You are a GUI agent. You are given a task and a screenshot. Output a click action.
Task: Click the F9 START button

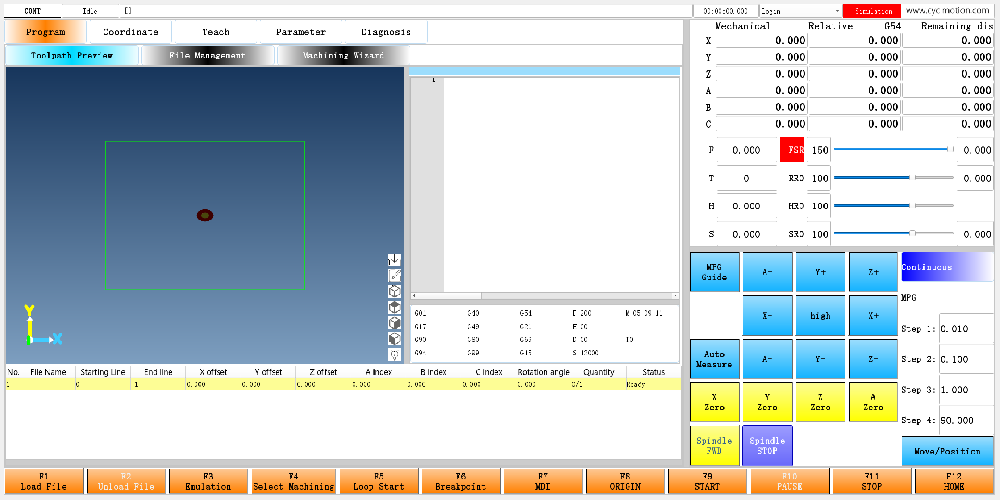[707, 482]
